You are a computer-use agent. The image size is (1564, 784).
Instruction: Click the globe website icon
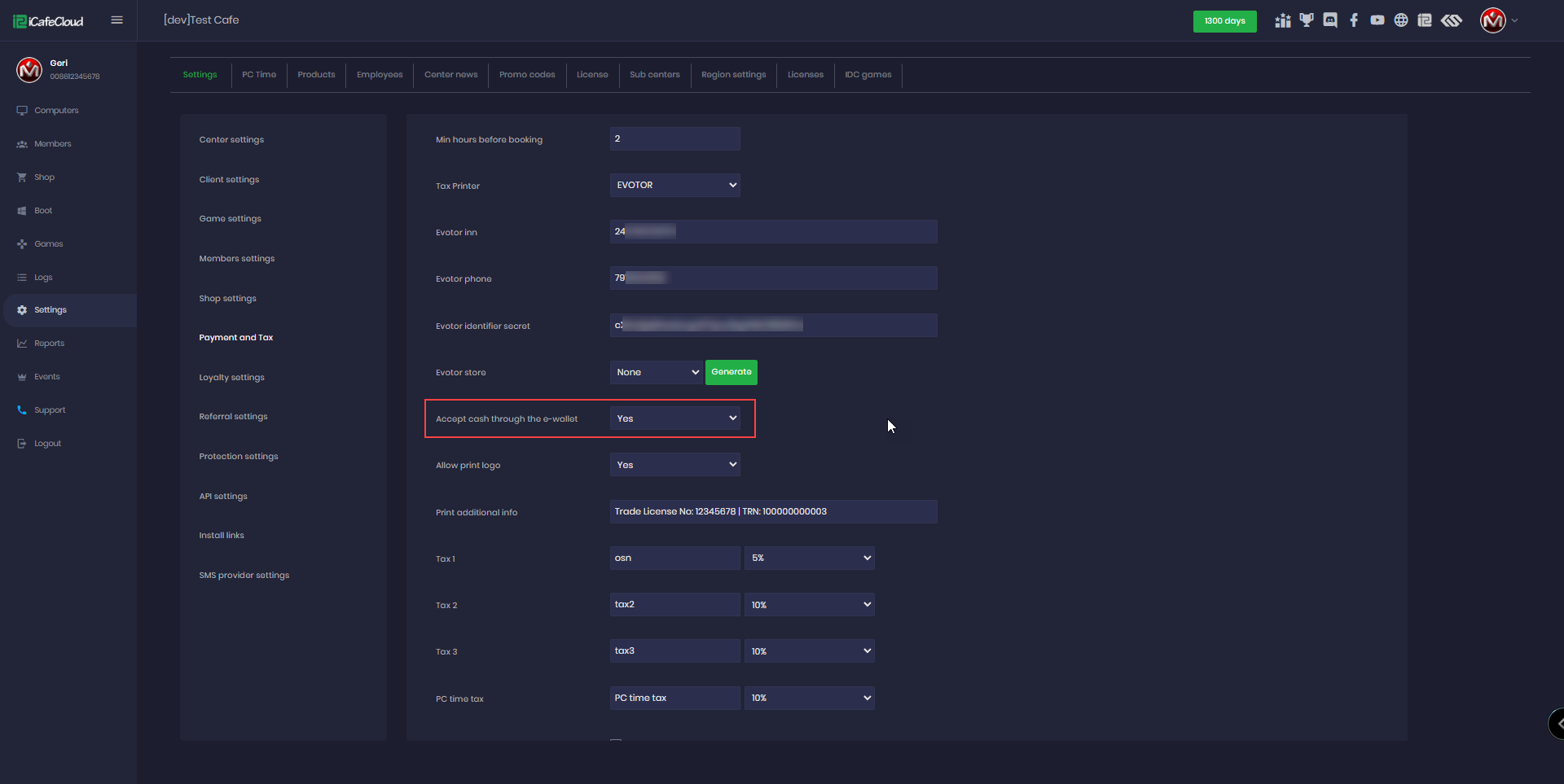[x=1401, y=20]
